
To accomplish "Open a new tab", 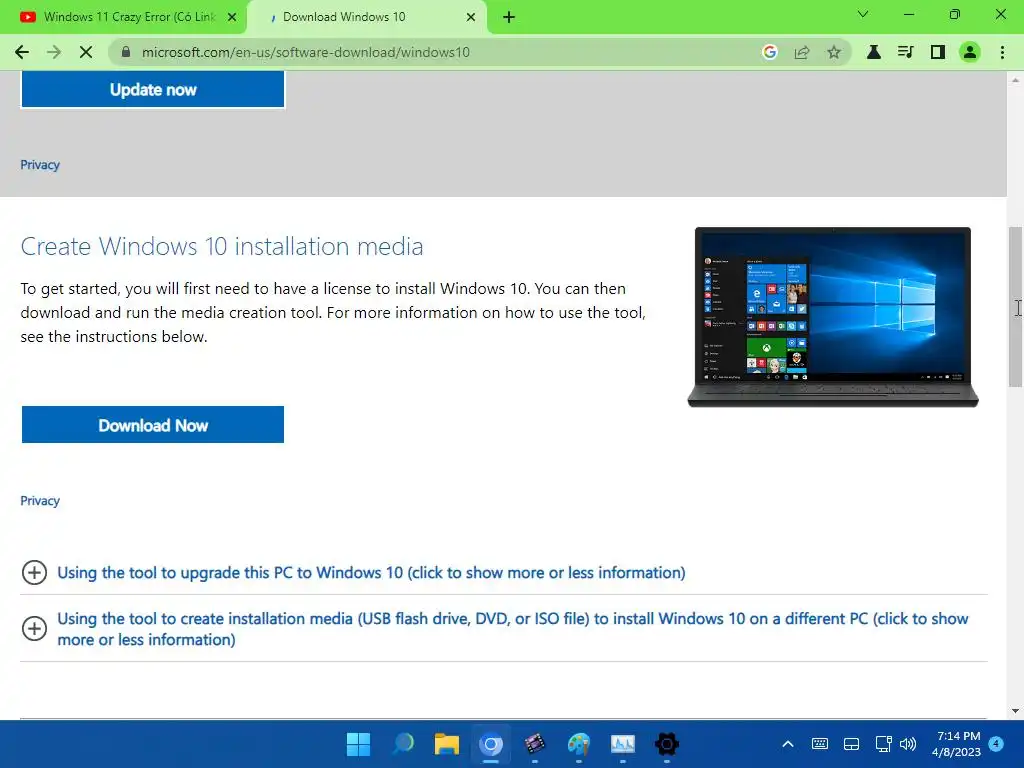I will pos(509,17).
